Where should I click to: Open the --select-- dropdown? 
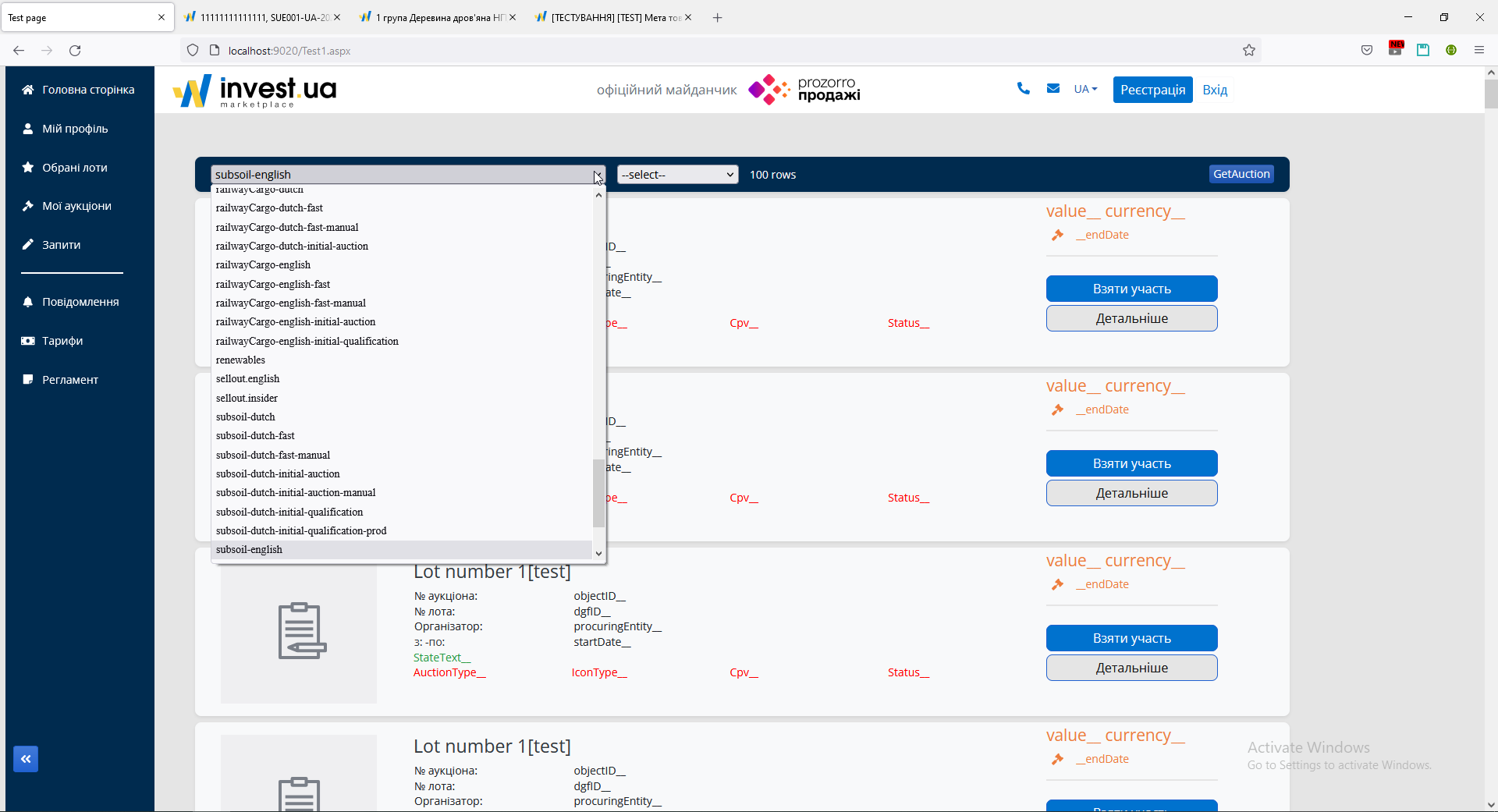[677, 175]
